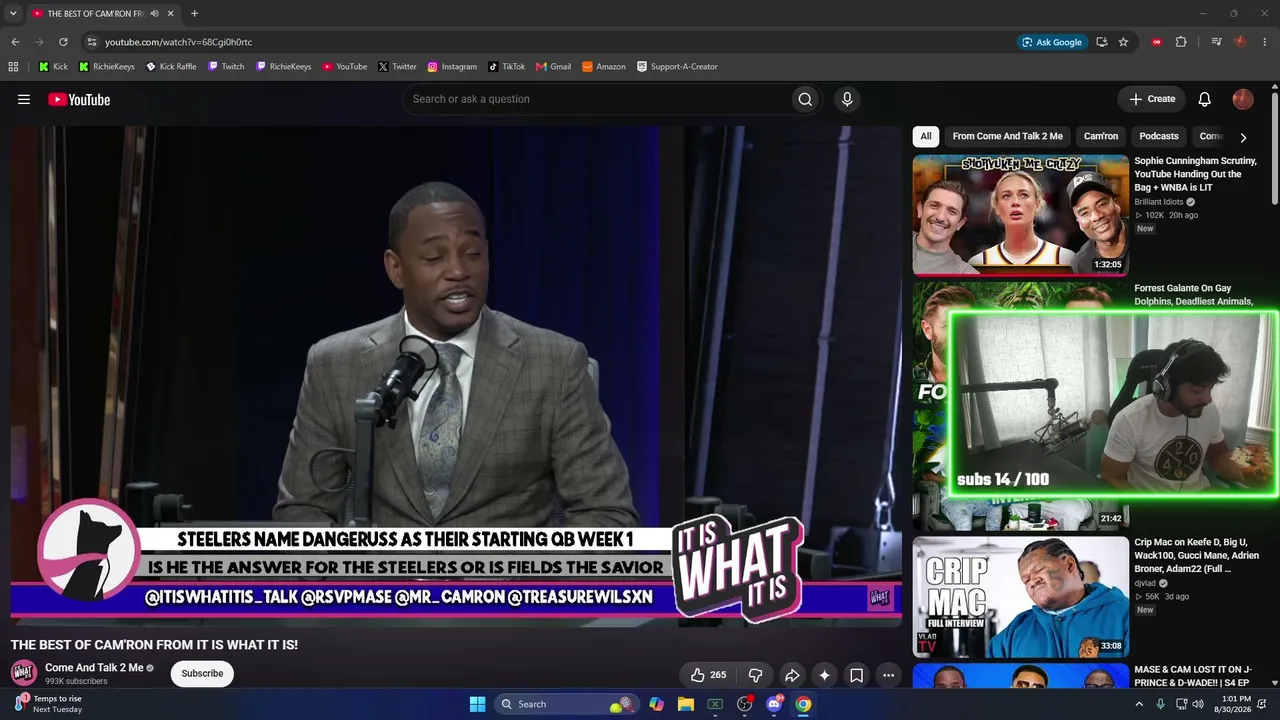Click the Brilliant Idiots channel name
Screen dimensions: 1280x720
coord(1159,202)
